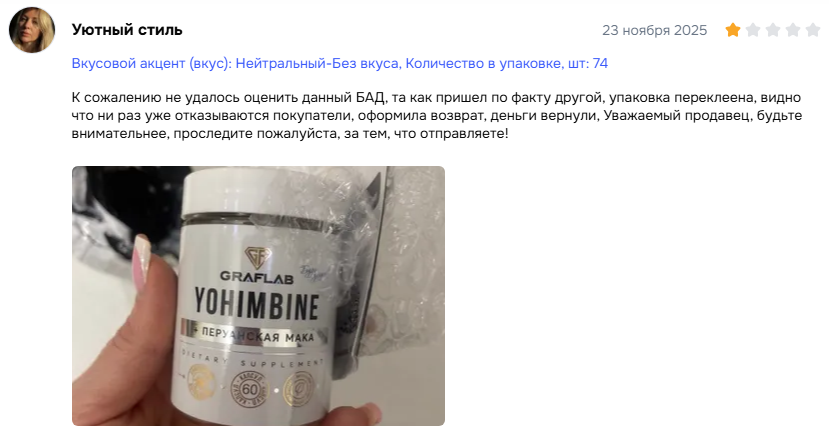Click the GRAFLAB diamond logo in photo
The width and height of the screenshot is (829, 432).
pyautogui.click(x=257, y=259)
